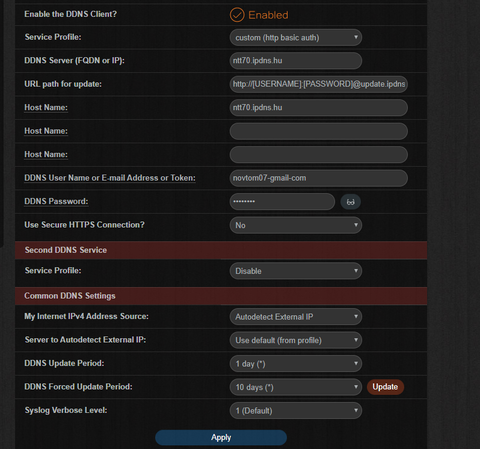Image resolution: width=480 pixels, height=449 pixels.
Task: Click the DDNS Password label link
Action: click(56, 201)
